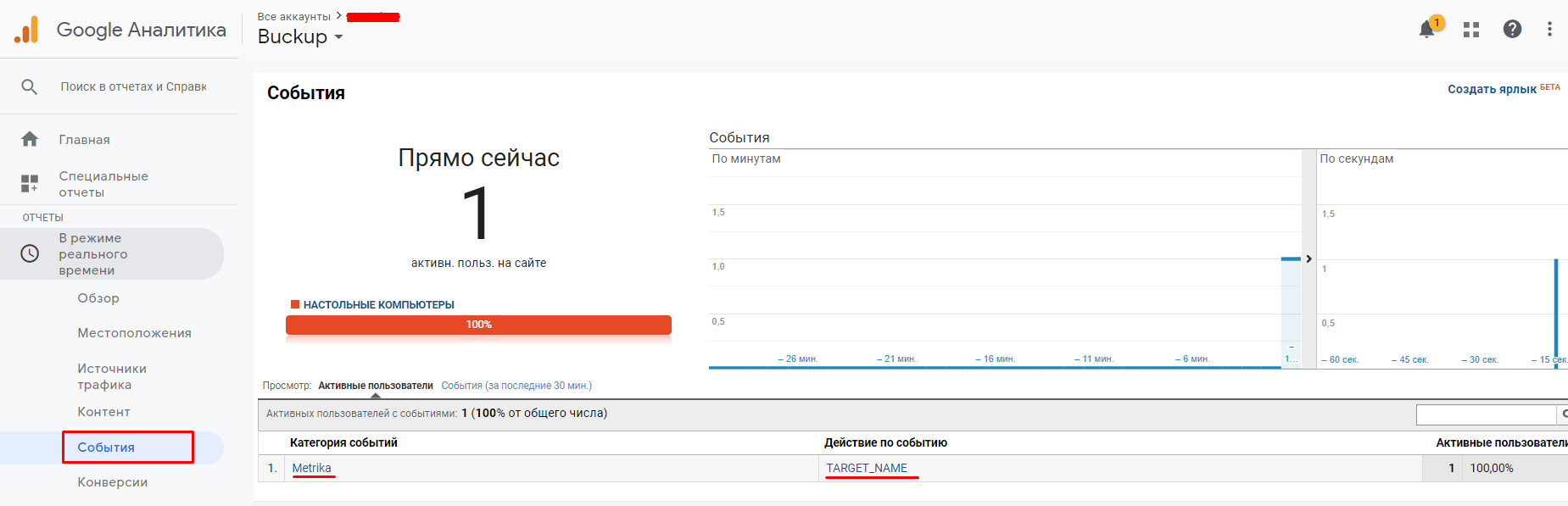Open Главная in the sidebar
Image resolution: width=1568 pixels, height=506 pixels.
84,140
